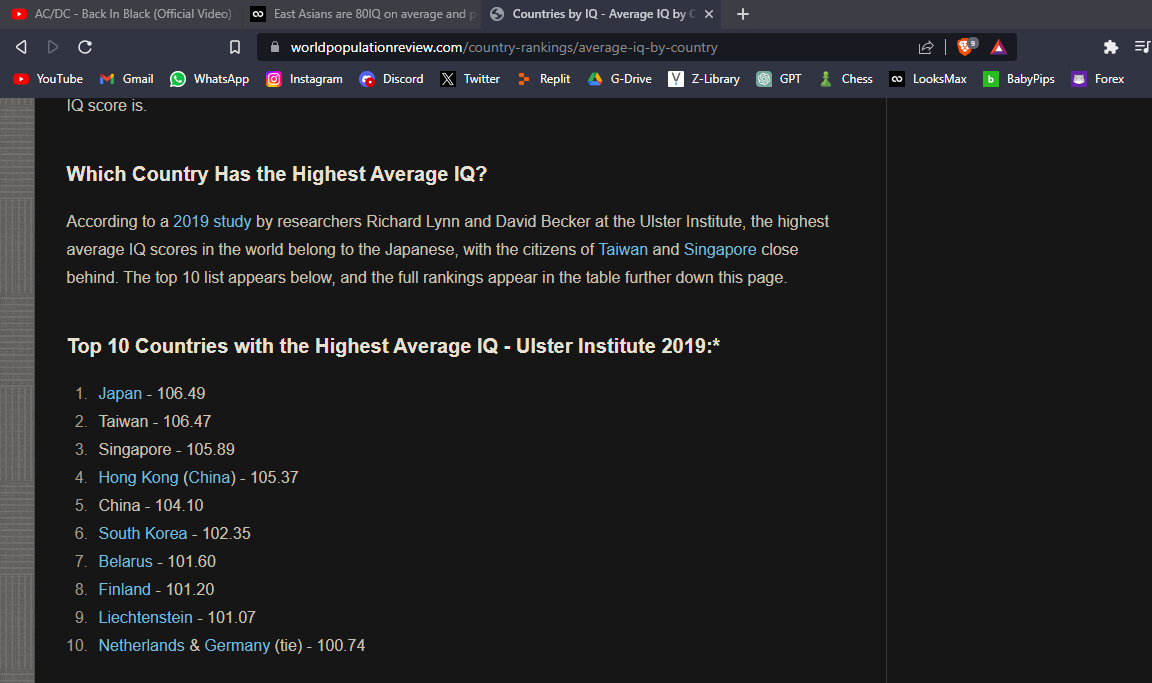
Task: Open the South Korea list link
Action: (x=142, y=533)
